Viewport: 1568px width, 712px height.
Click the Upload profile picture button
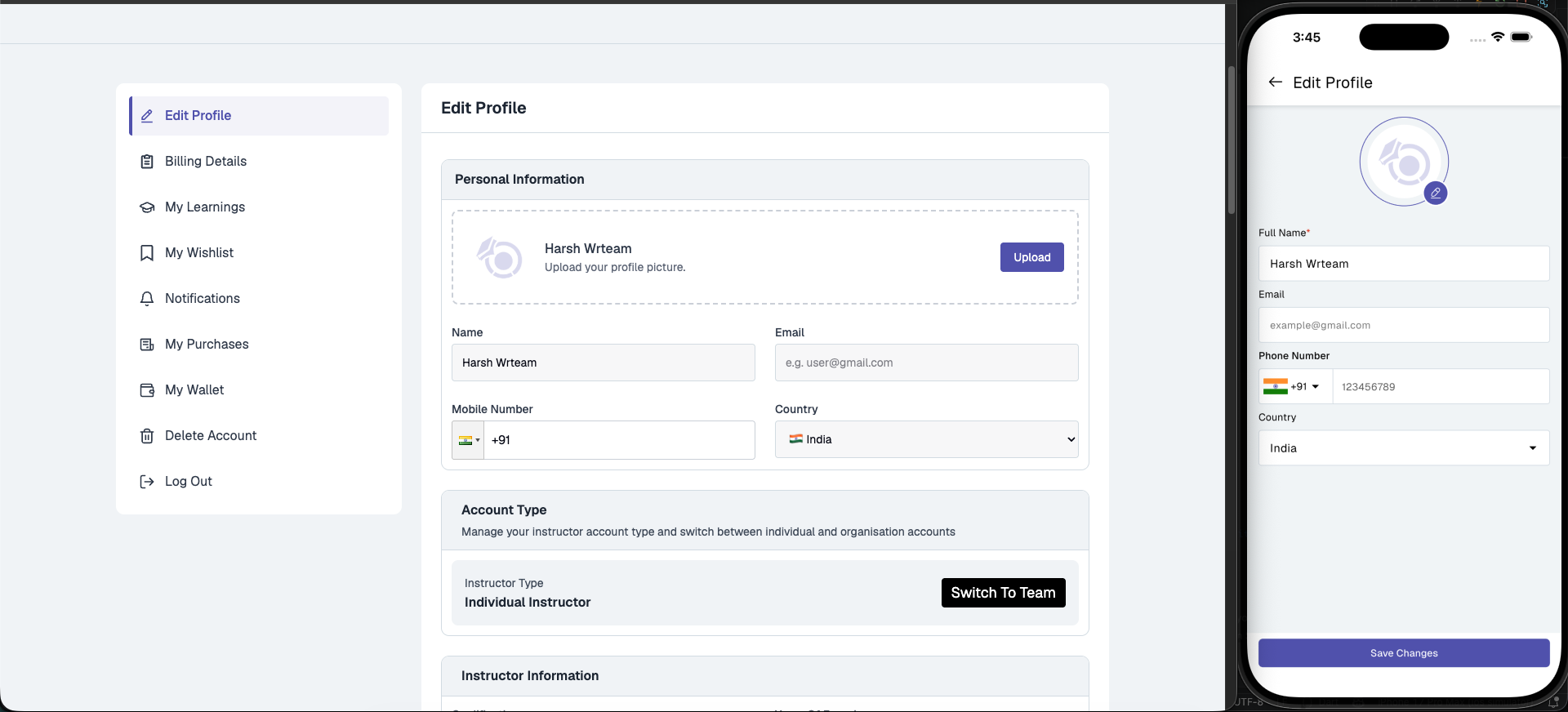1032,257
